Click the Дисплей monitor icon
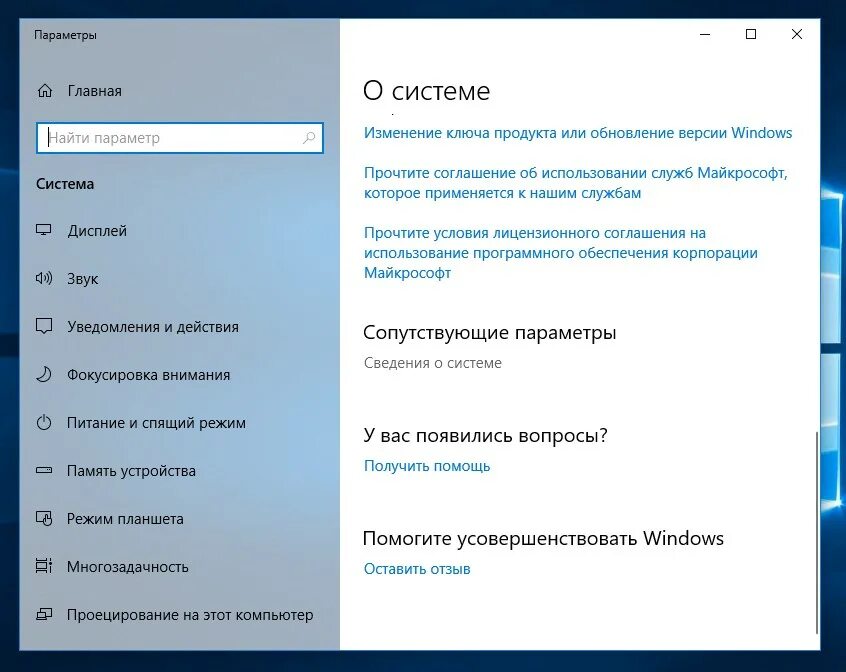Screen dimensions: 846x672 point(44,230)
